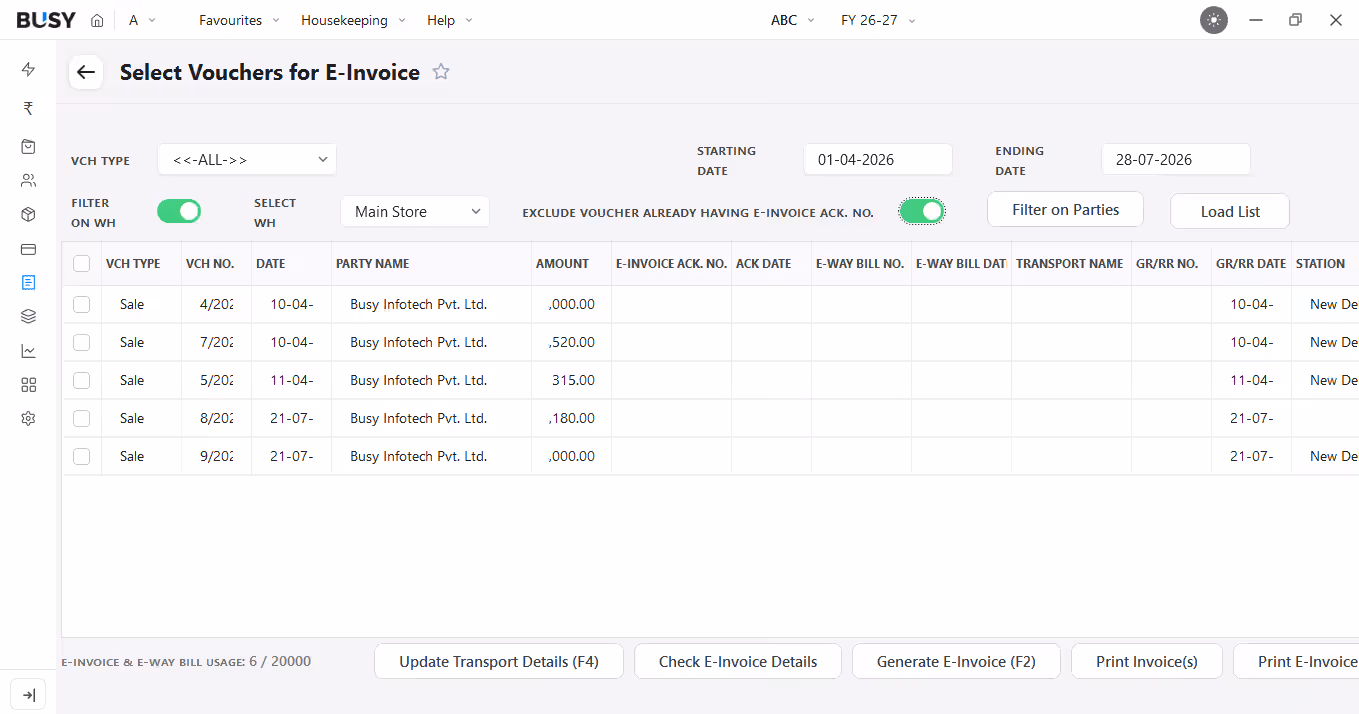
Task: Click the E-INVOICE ACK. NO. column header
Action: coord(671,264)
